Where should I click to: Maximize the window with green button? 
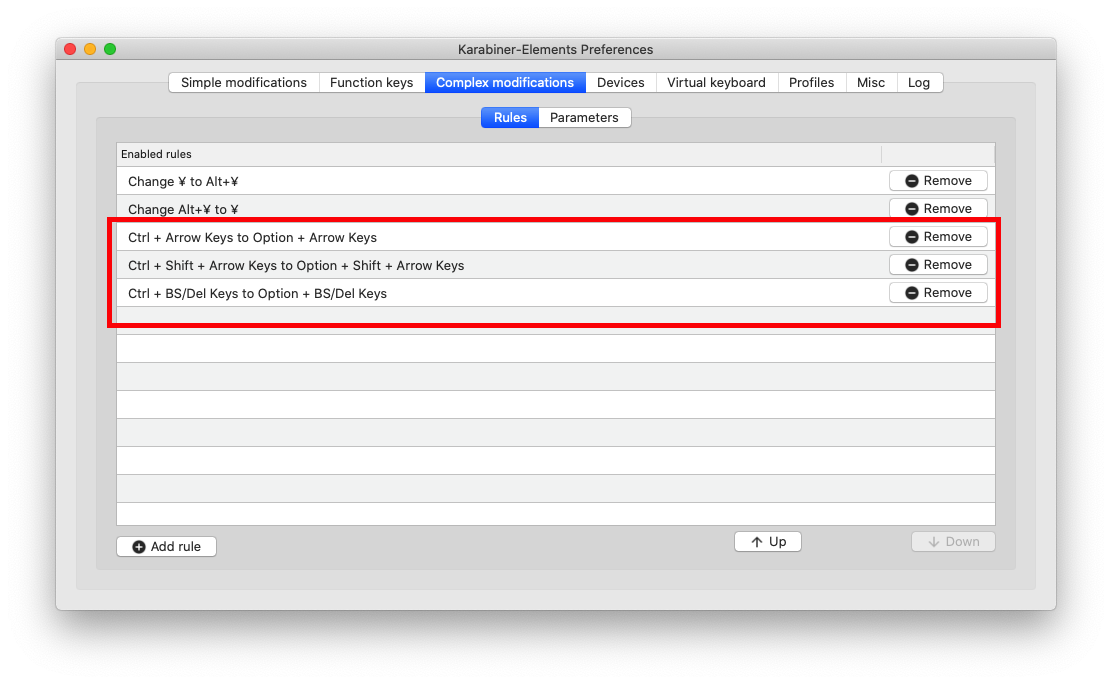point(110,49)
